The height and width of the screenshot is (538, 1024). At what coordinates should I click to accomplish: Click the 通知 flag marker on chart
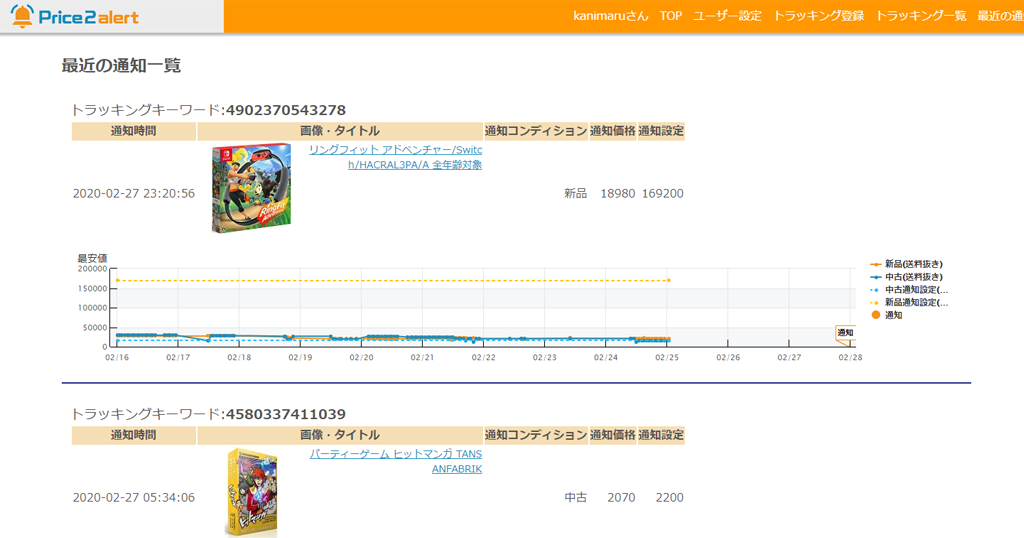pyautogui.click(x=845, y=334)
